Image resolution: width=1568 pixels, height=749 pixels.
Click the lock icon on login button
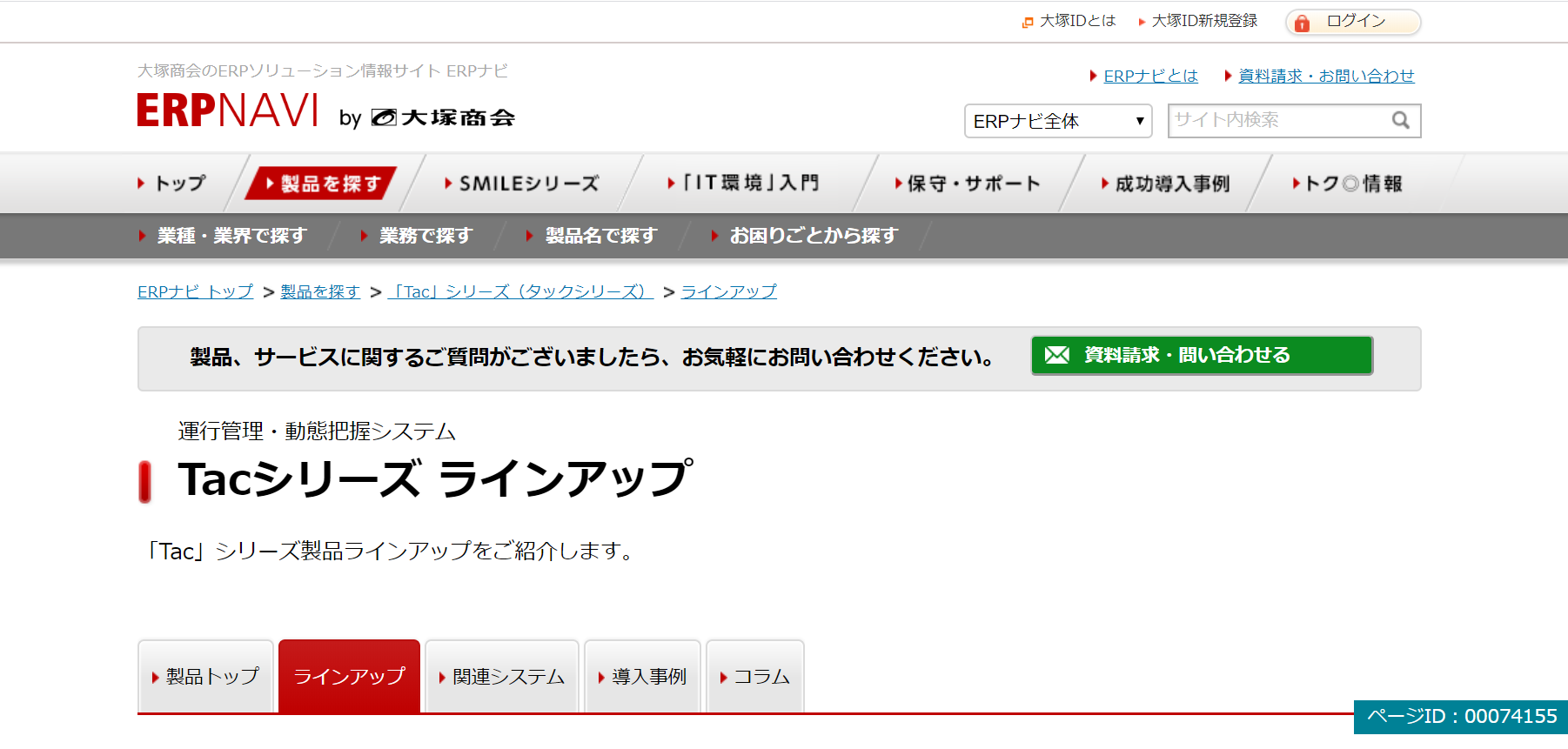(1302, 23)
